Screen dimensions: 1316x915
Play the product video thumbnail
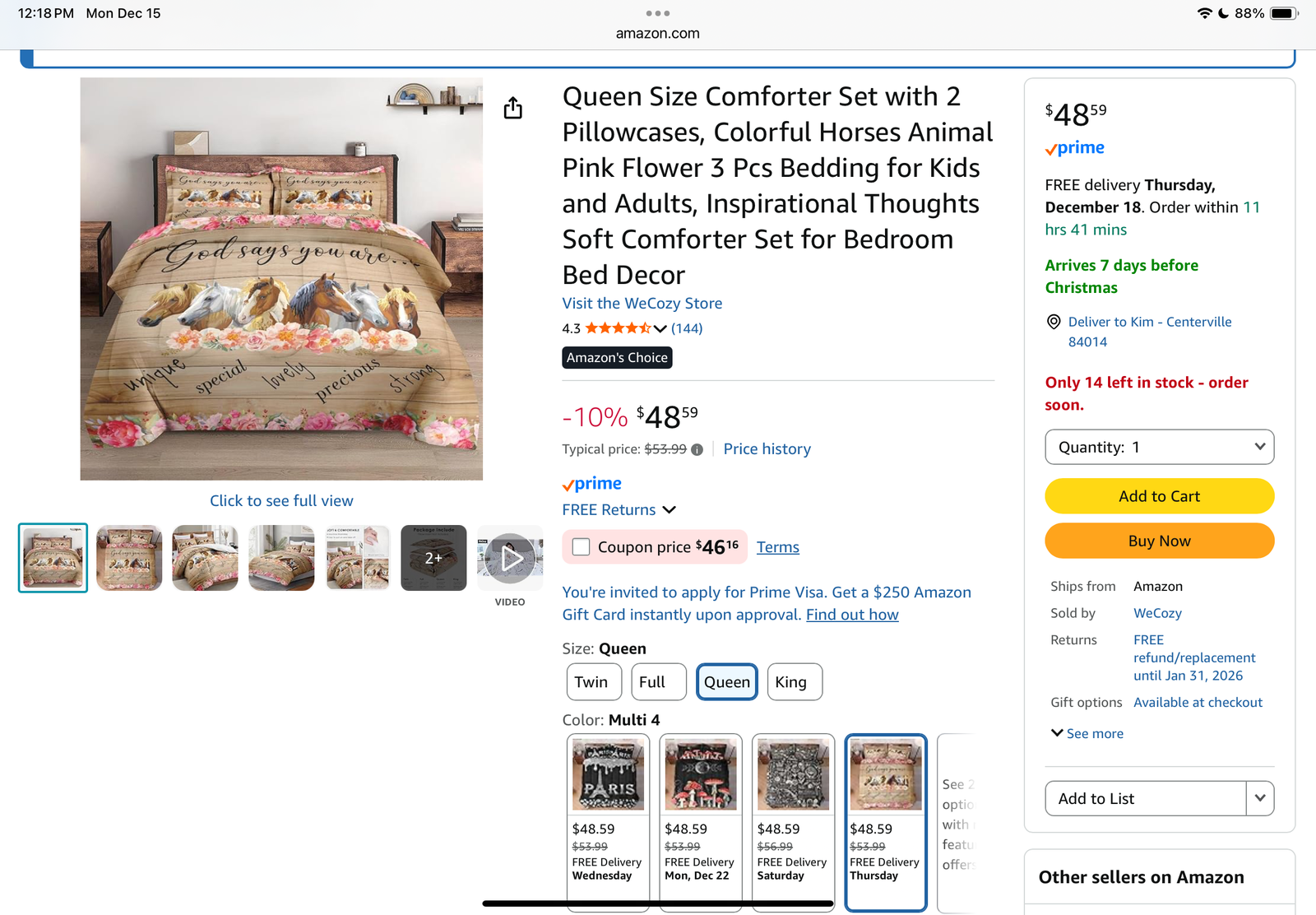(x=510, y=558)
